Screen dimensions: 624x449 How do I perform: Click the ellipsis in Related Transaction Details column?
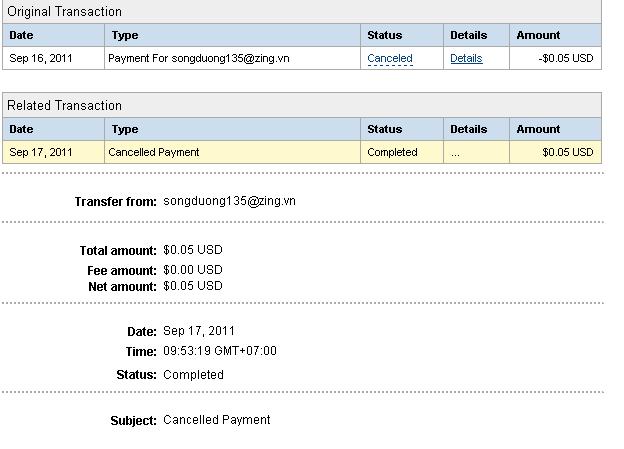[455, 152]
